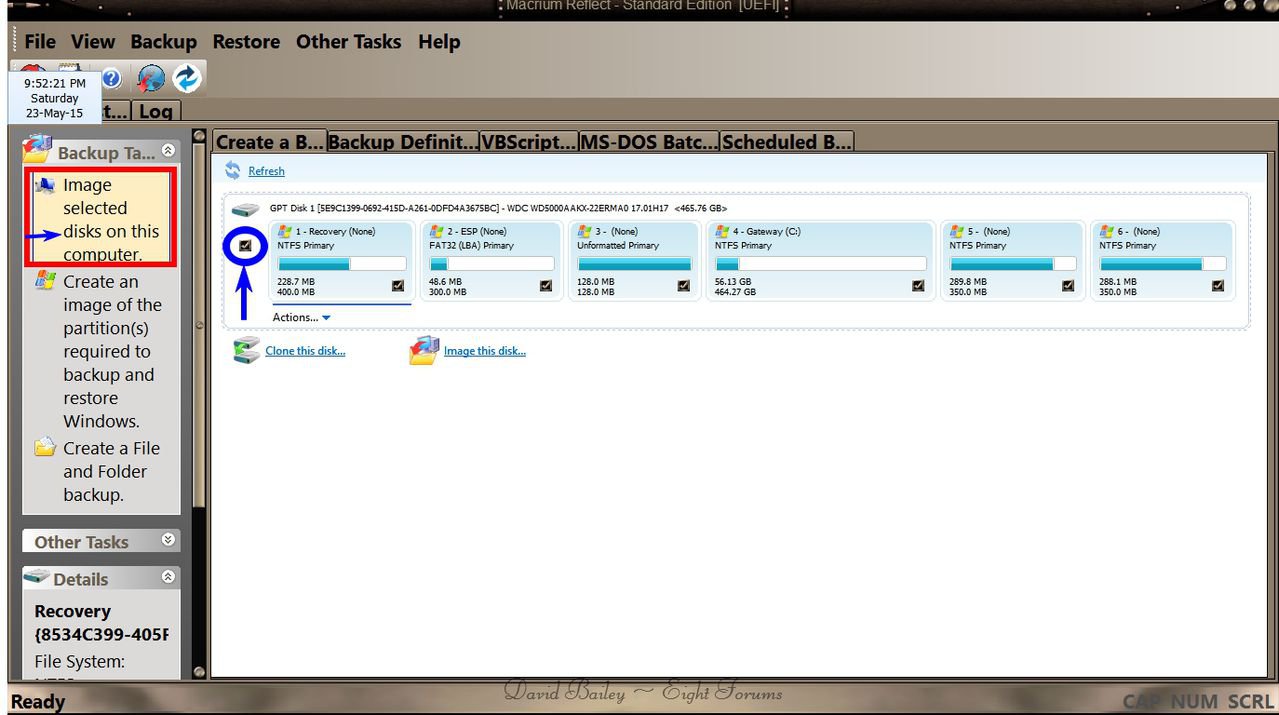
Task: Select the Create a B... tab
Action: (x=270, y=142)
